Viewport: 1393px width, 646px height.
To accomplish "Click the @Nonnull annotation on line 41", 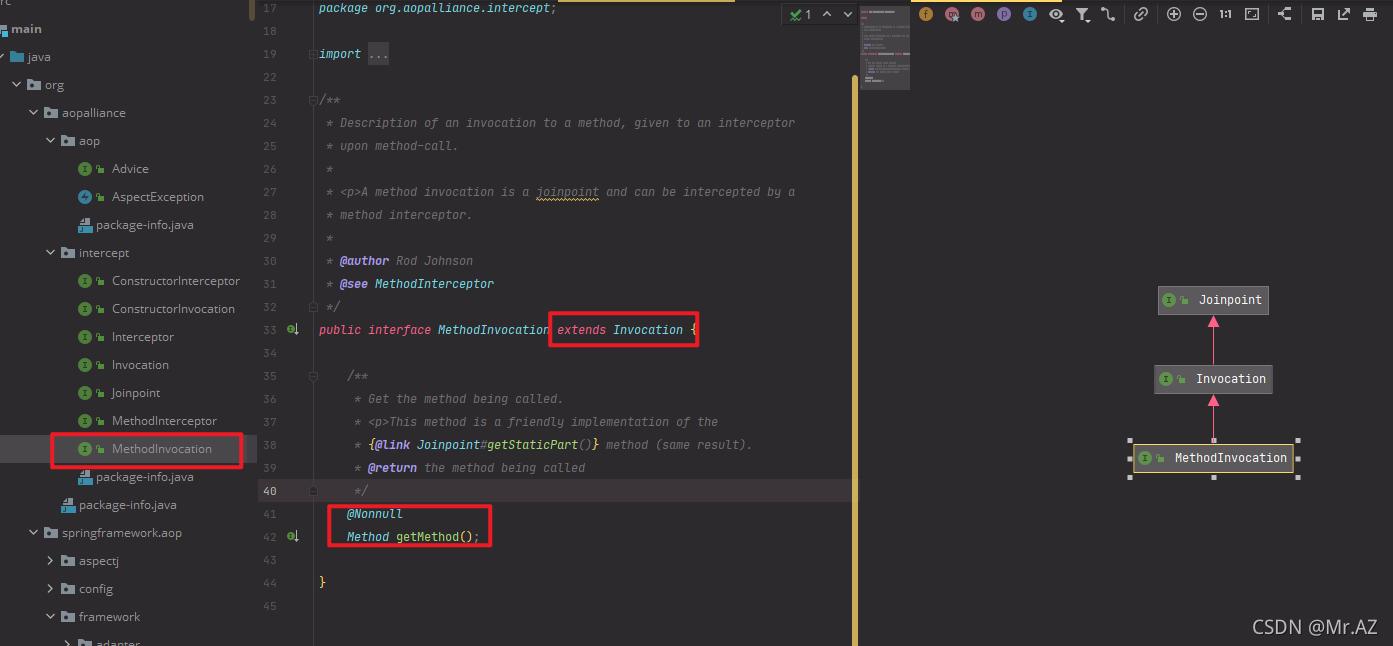I will 375,514.
